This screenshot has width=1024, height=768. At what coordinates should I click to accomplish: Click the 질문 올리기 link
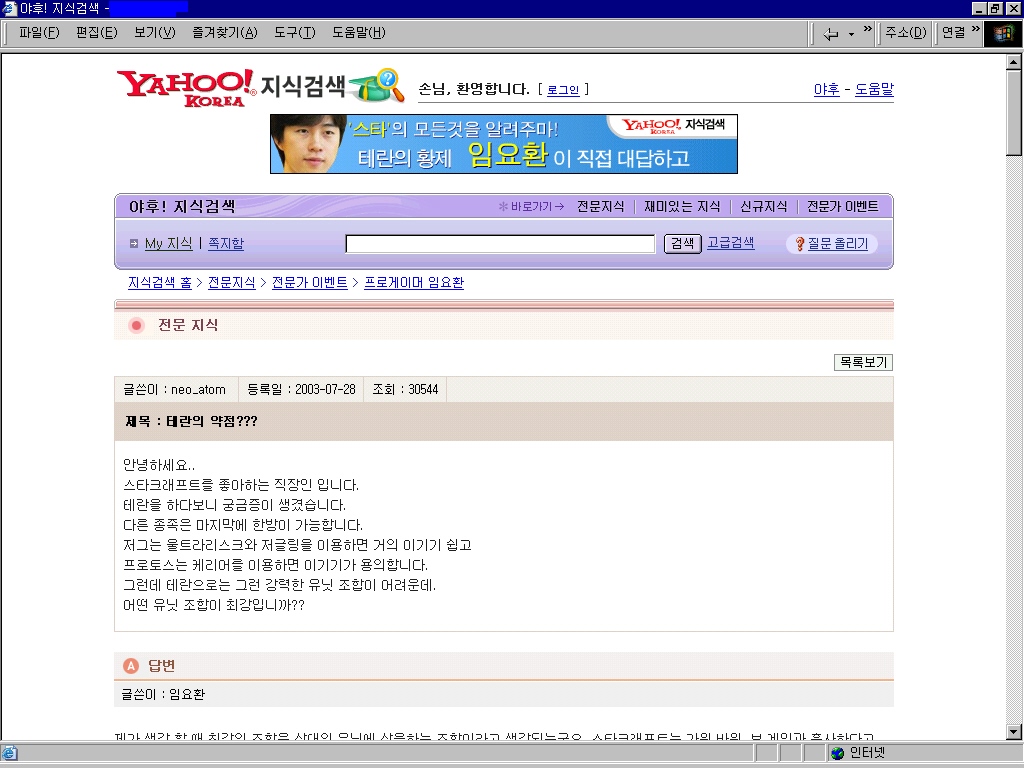(838, 244)
